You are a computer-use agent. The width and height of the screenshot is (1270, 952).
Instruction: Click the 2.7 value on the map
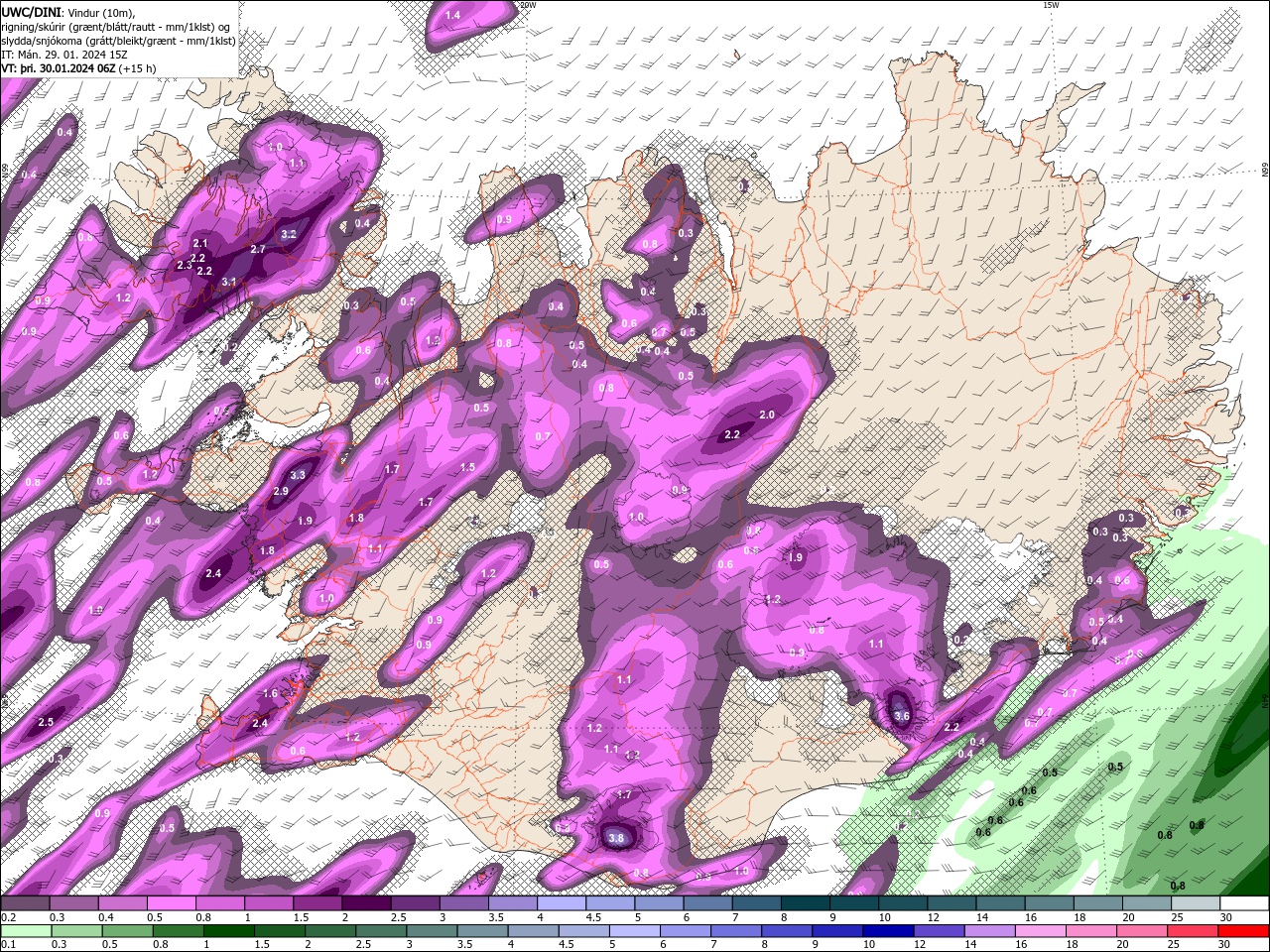(258, 250)
